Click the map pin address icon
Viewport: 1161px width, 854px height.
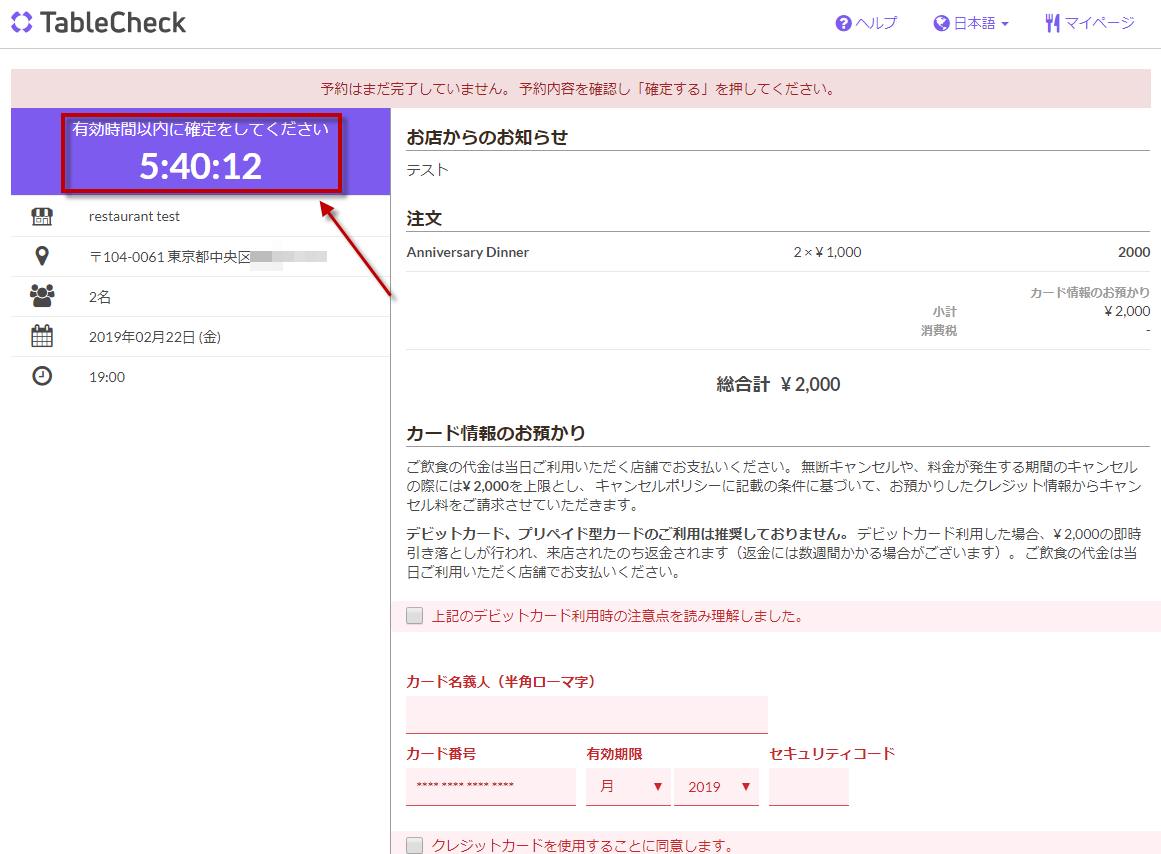click(x=41, y=257)
